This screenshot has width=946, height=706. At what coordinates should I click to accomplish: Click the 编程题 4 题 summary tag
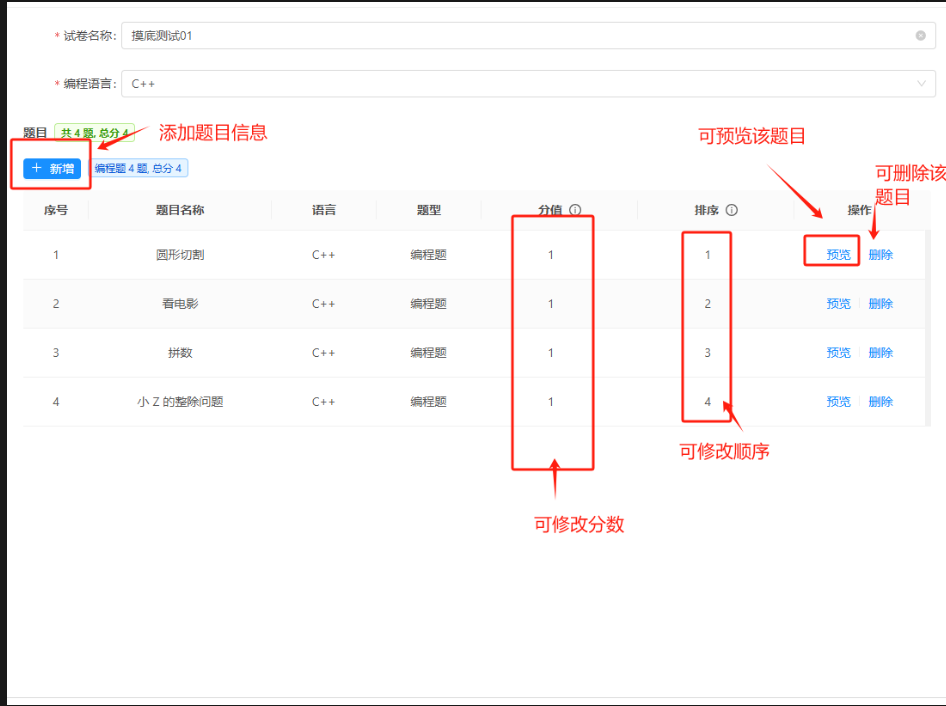click(138, 169)
